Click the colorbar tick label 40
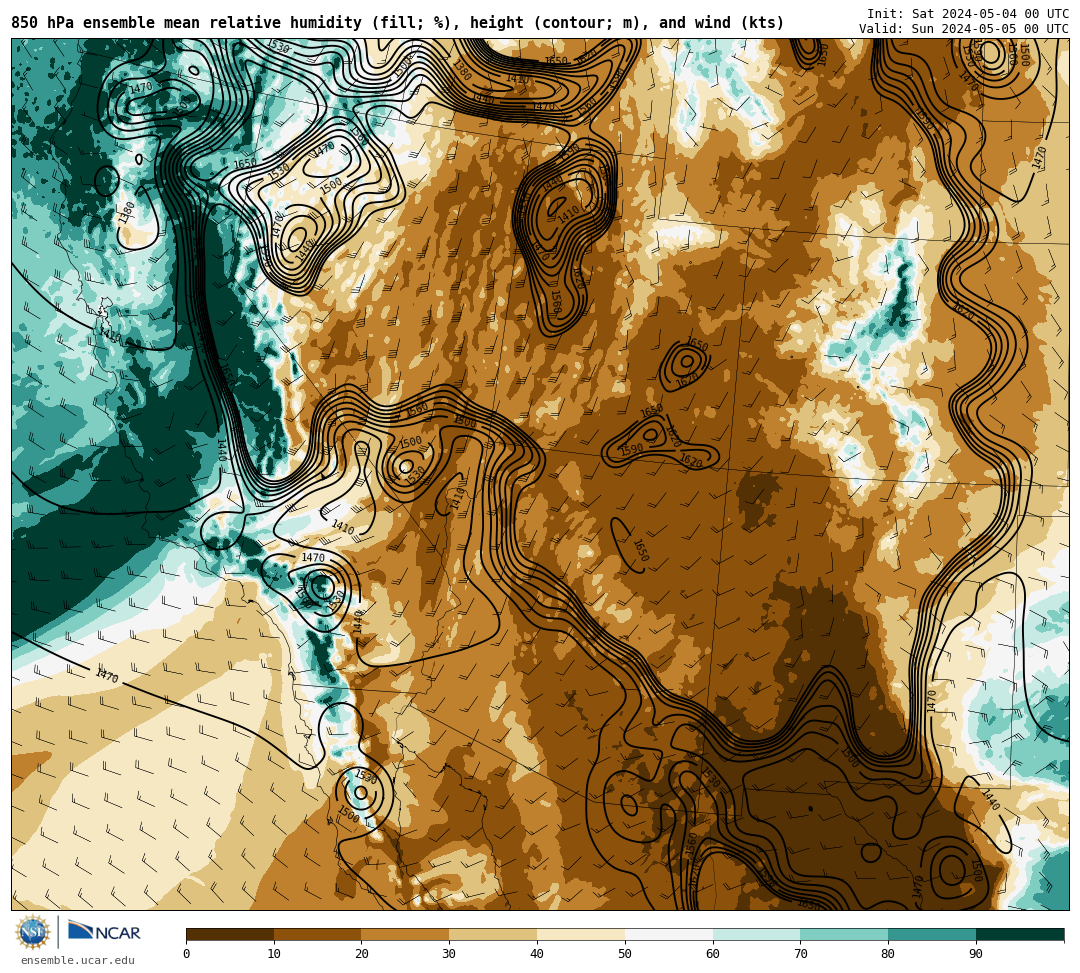Screen dimensions: 1080x973 coord(537,954)
